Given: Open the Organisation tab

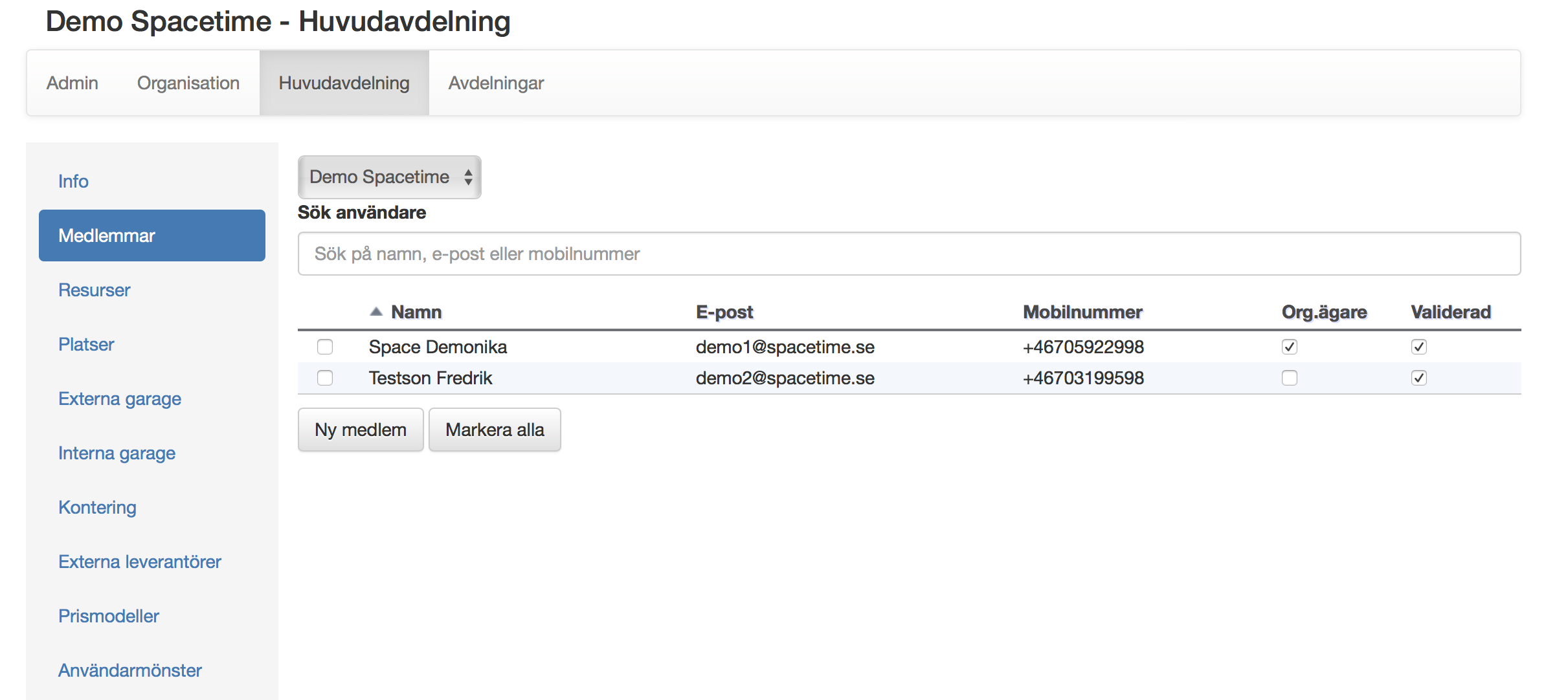Looking at the screenshot, I should pos(188,83).
